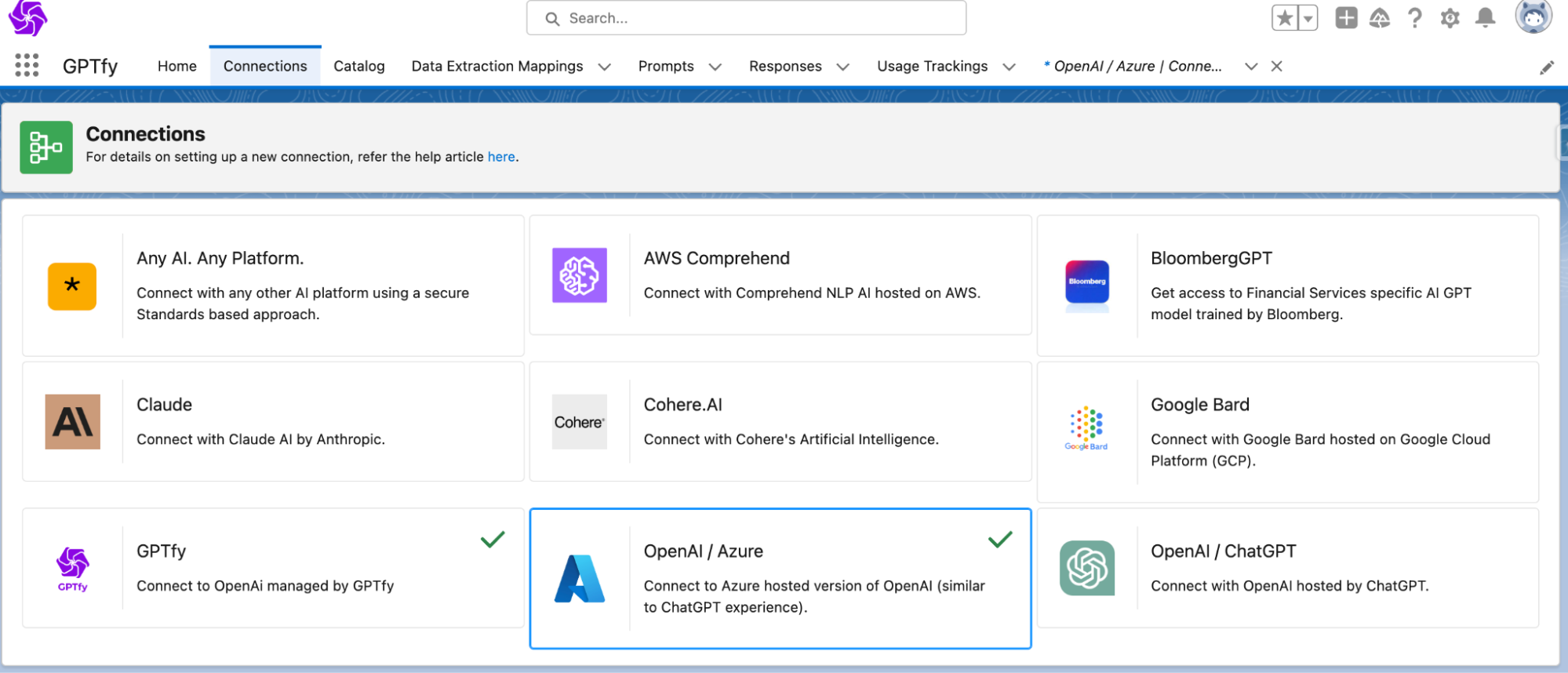Click the green Connections header icon
This screenshot has width=1568, height=673.
coord(46,147)
